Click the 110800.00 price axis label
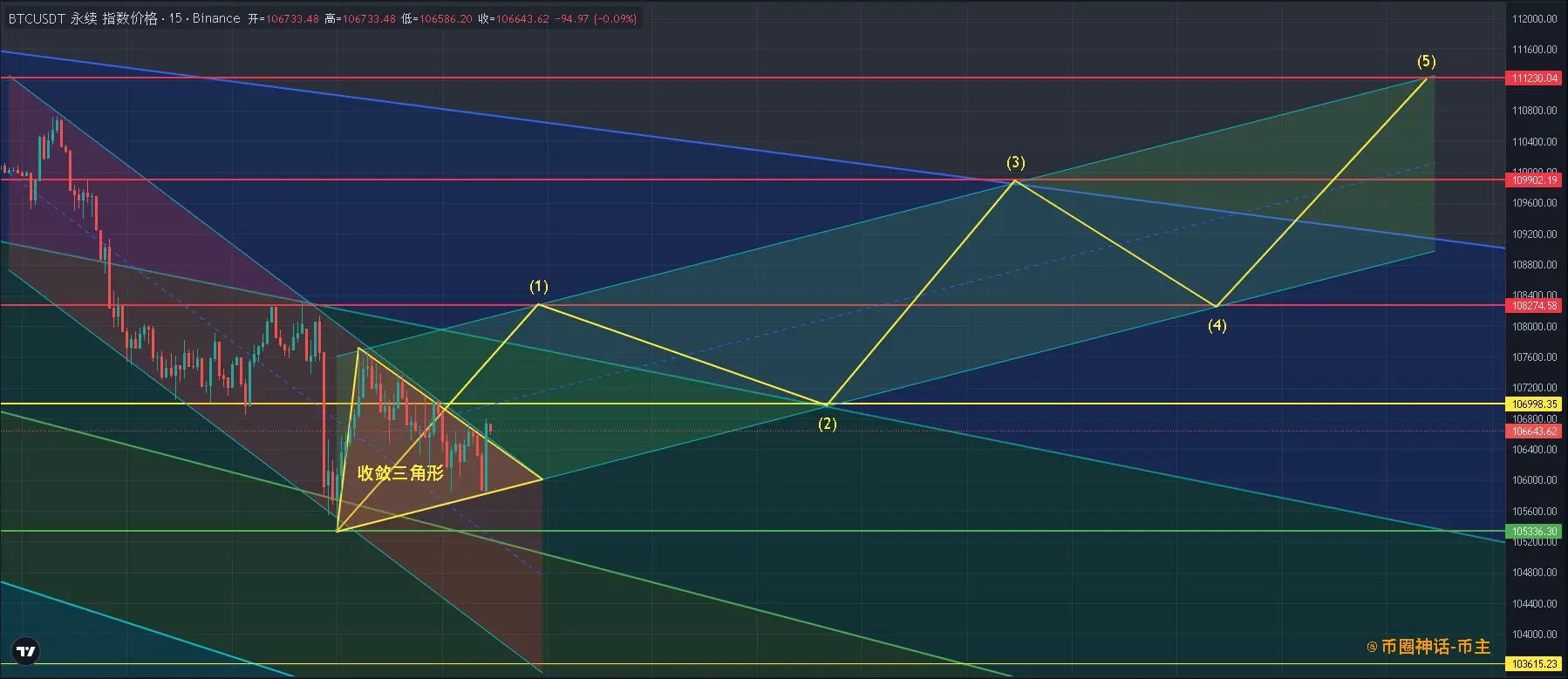The width and height of the screenshot is (1568, 679). (1535, 111)
